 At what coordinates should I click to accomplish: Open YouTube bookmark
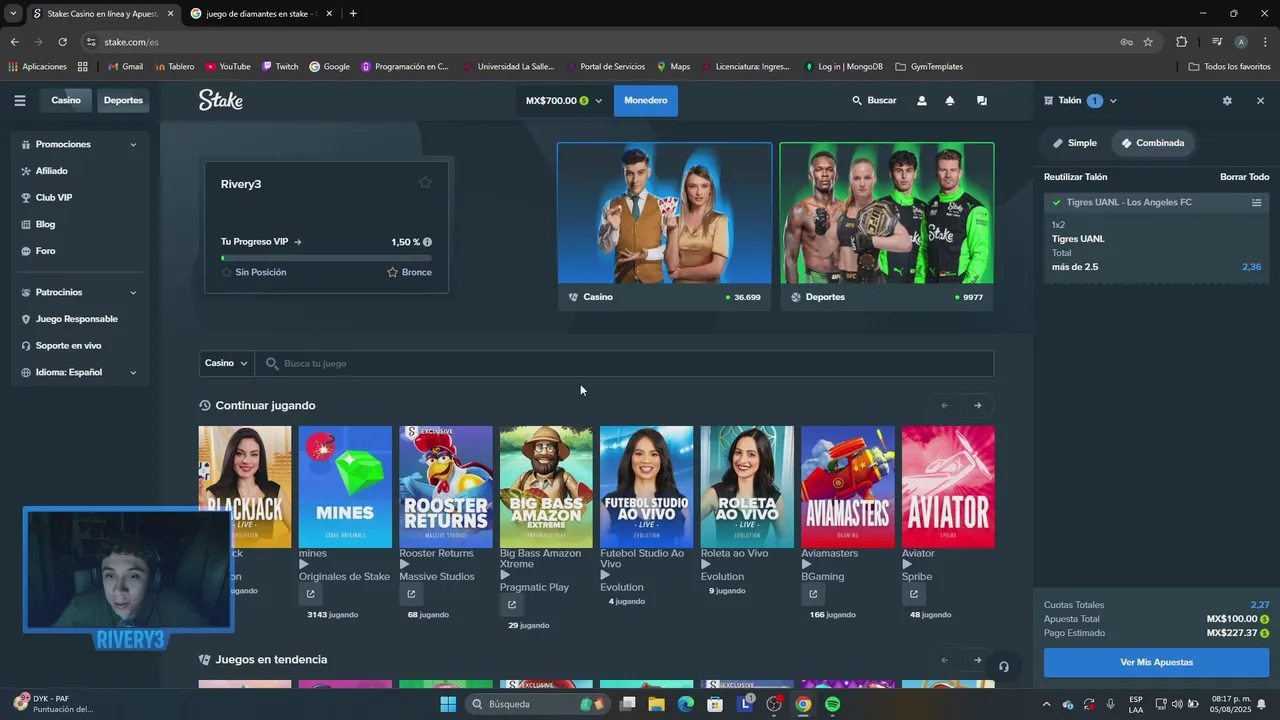(228, 67)
